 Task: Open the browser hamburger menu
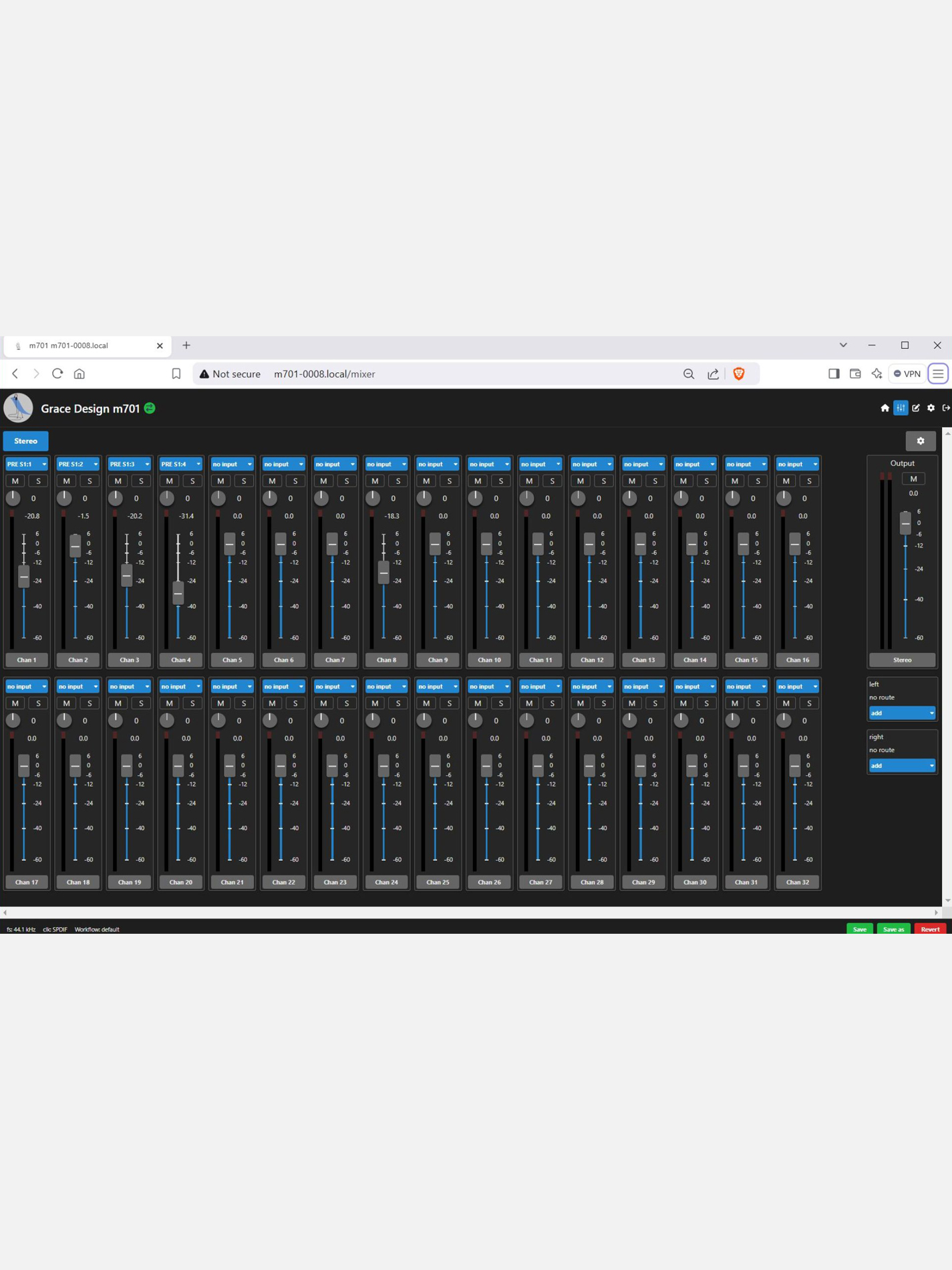pos(938,374)
